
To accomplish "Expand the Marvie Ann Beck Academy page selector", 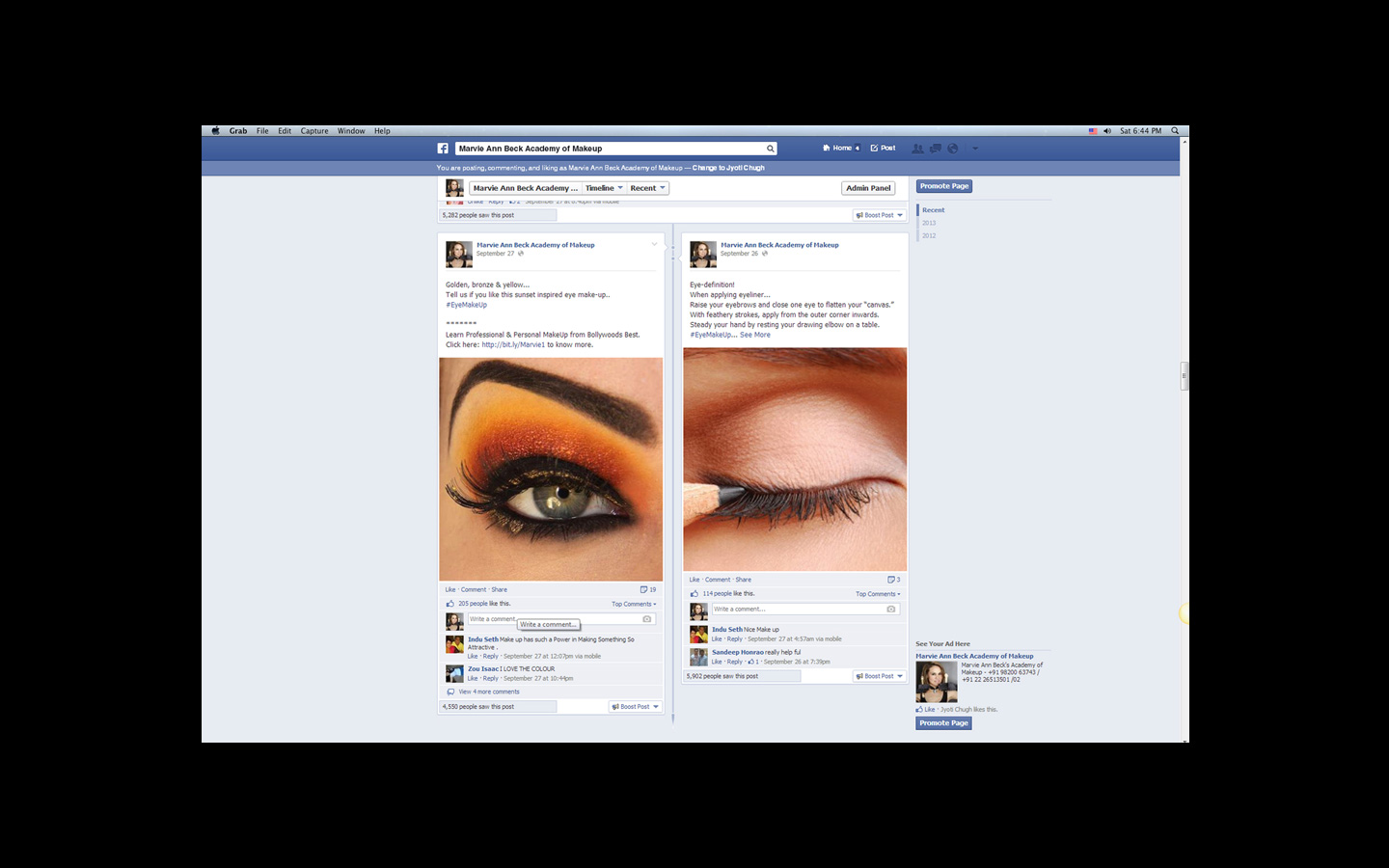I will 526,188.
